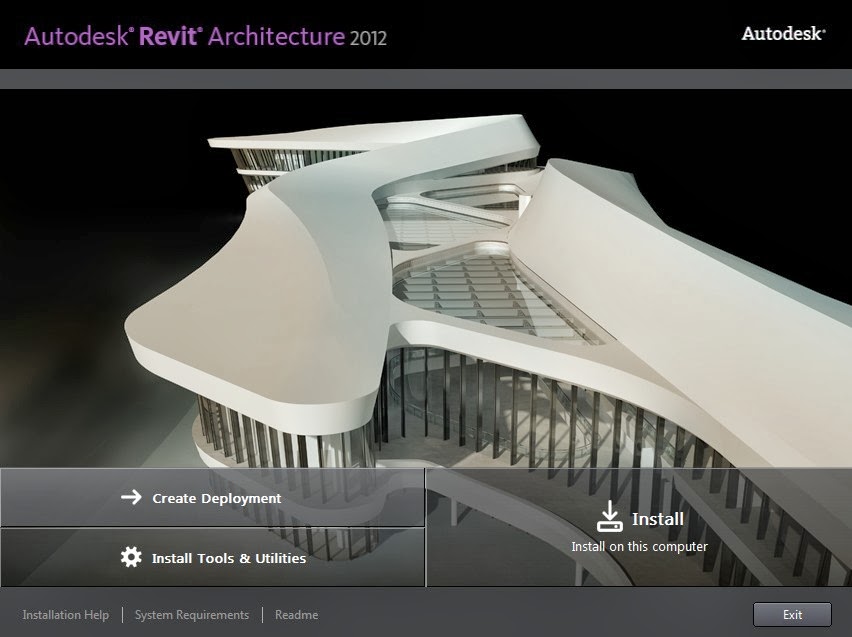Viewport: 852px width, 637px height.
Task: Click the gear icon for Tools & Utilities
Action: pyautogui.click(x=131, y=557)
